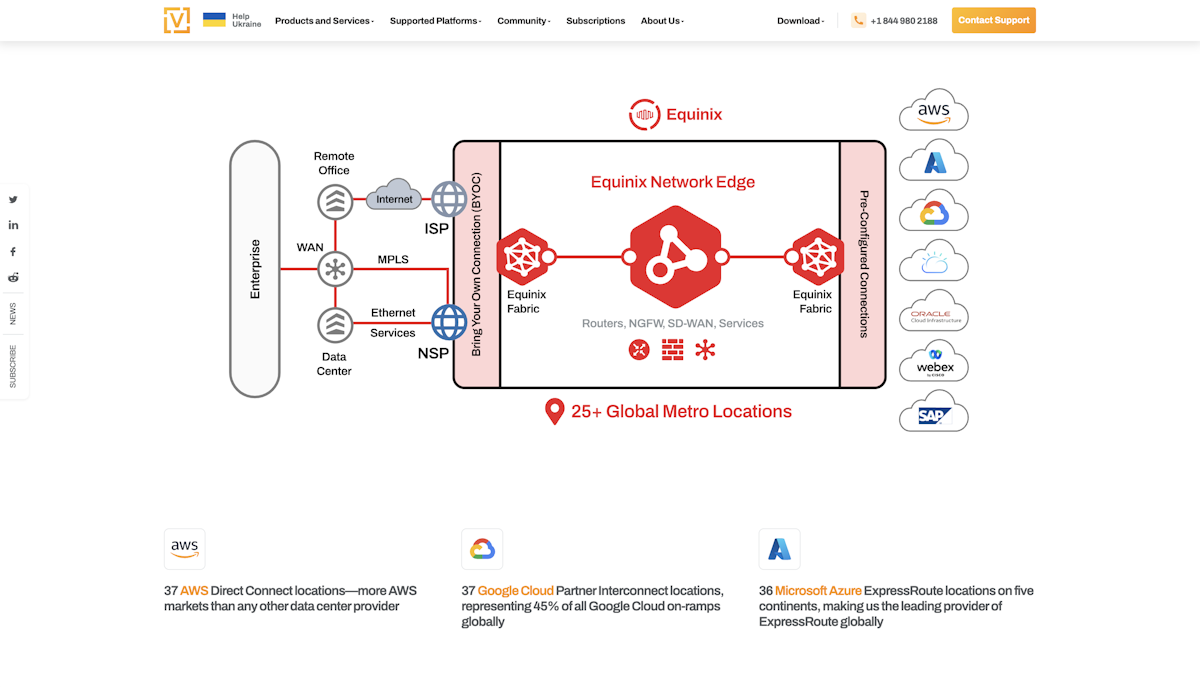Select Subscriptions in the top navigation
The height and width of the screenshot is (687, 1200).
[x=595, y=20]
